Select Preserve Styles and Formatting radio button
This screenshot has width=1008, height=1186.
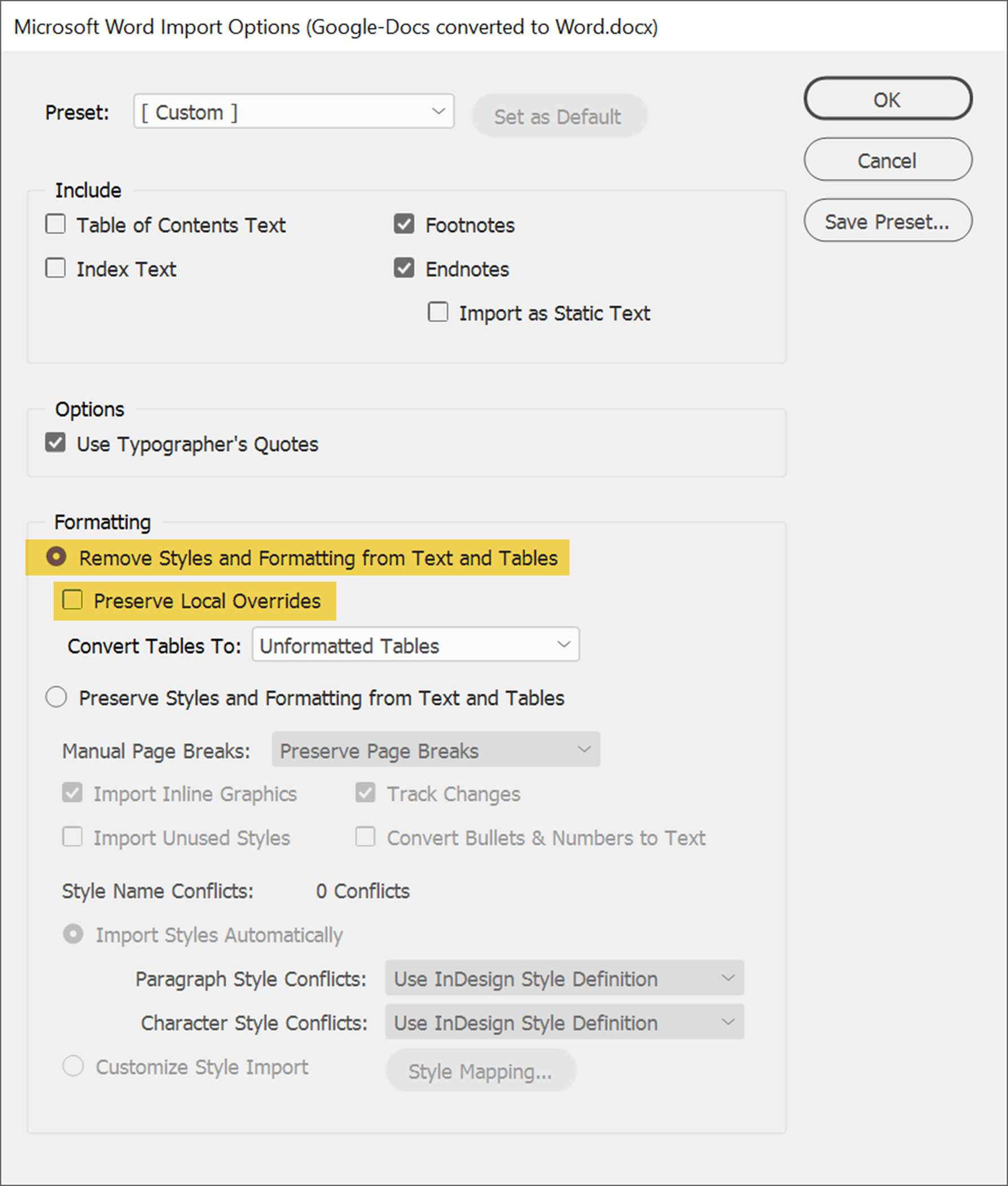56,697
